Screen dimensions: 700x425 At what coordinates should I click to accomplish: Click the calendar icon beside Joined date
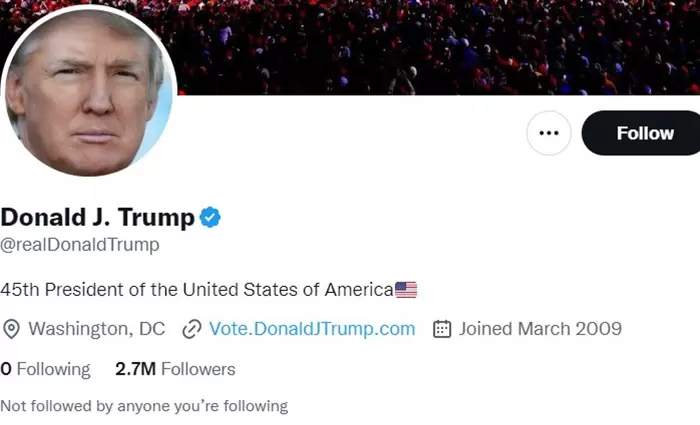[442, 329]
